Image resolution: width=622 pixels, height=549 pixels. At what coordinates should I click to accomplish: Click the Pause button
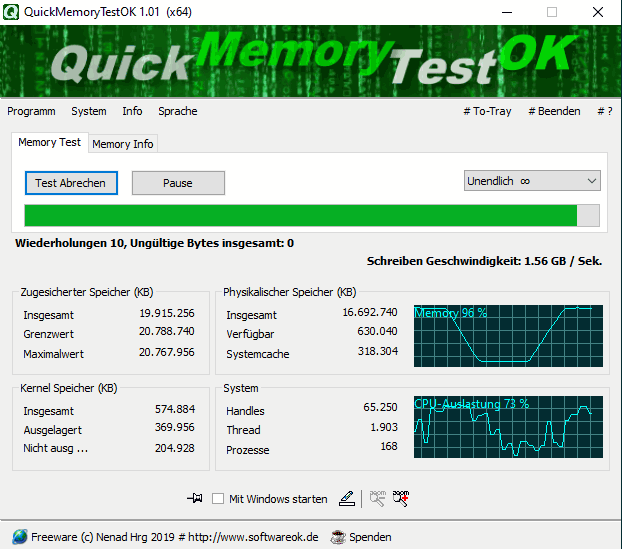click(x=178, y=183)
